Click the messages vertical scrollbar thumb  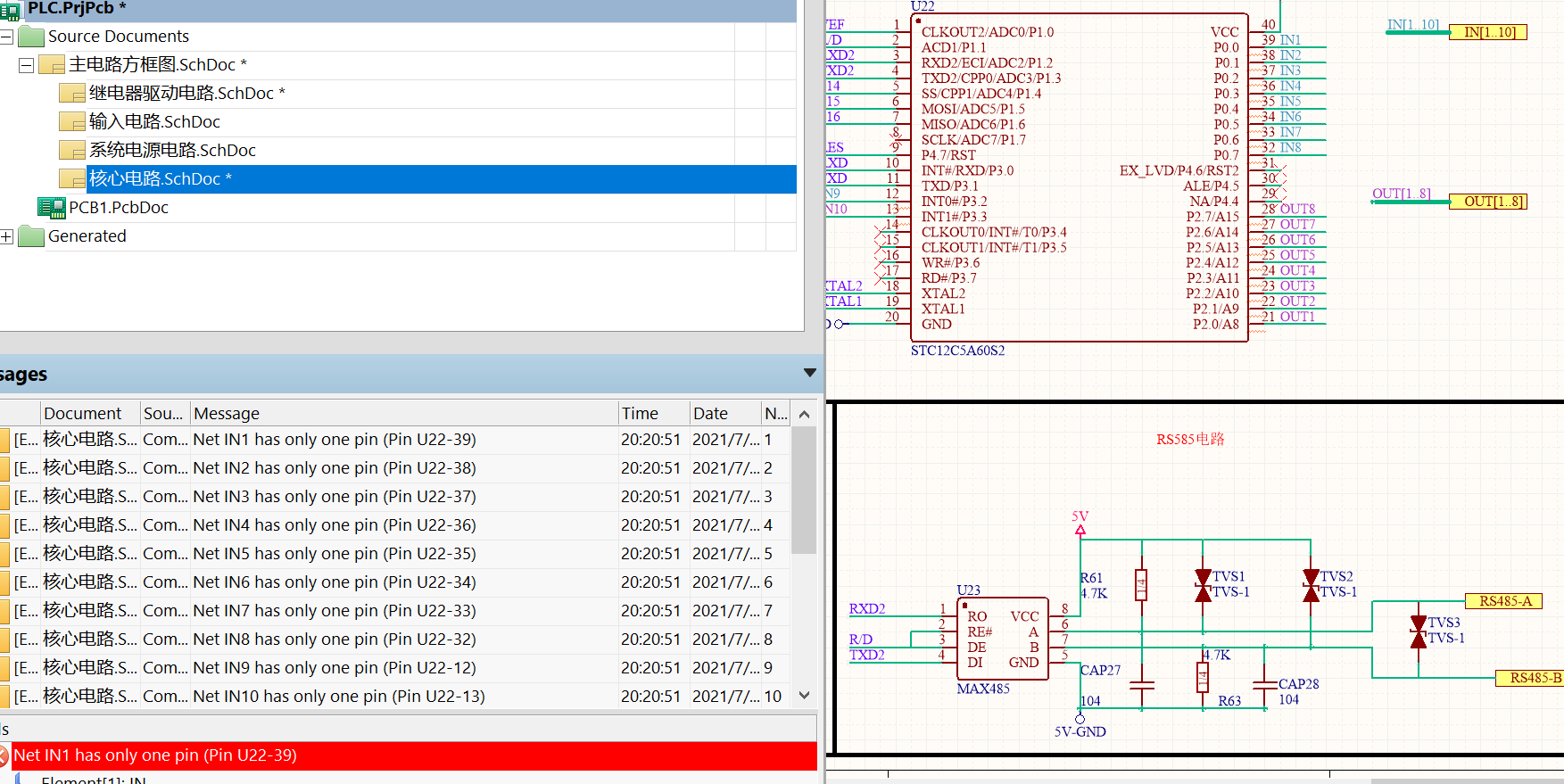(x=804, y=490)
